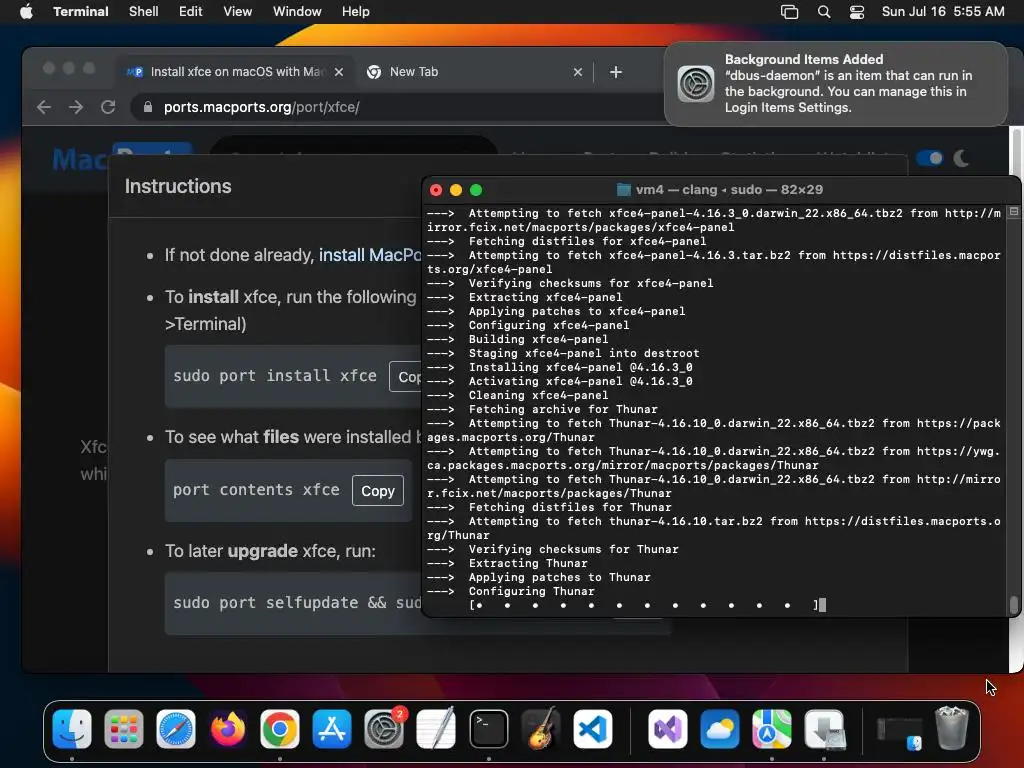The image size is (1024, 768).
Task: Click the MacPorts logo on the page
Action: tap(121, 159)
